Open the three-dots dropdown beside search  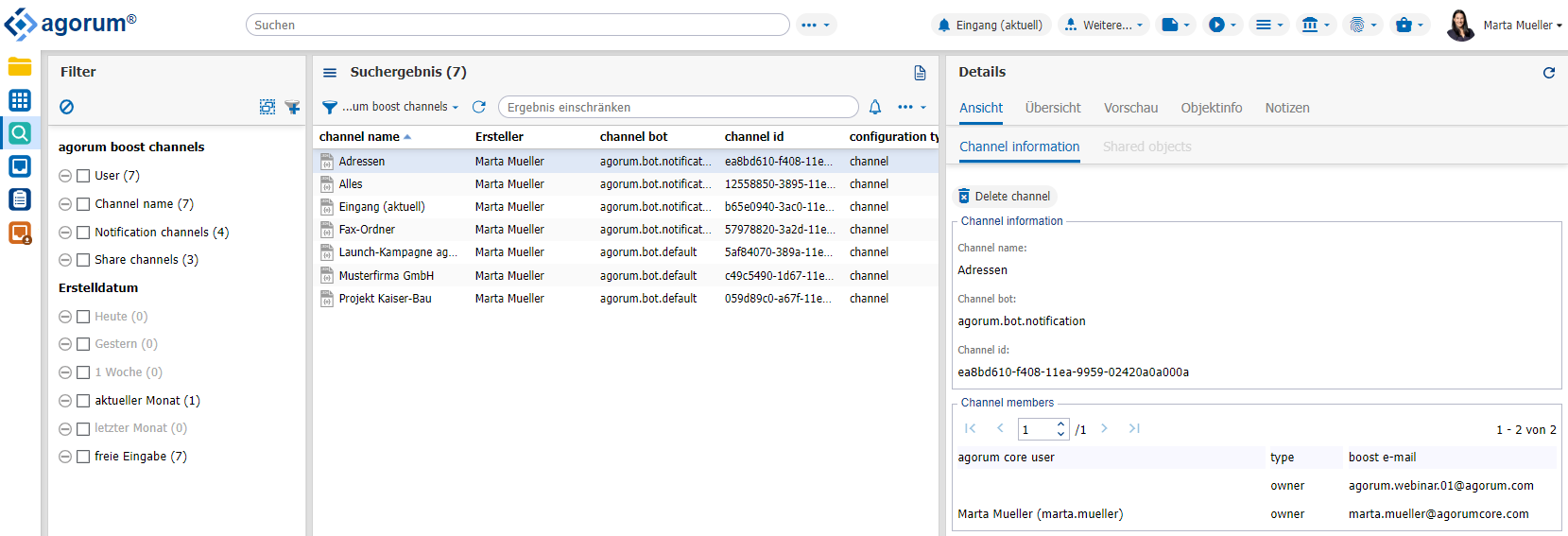pyautogui.click(x=816, y=26)
